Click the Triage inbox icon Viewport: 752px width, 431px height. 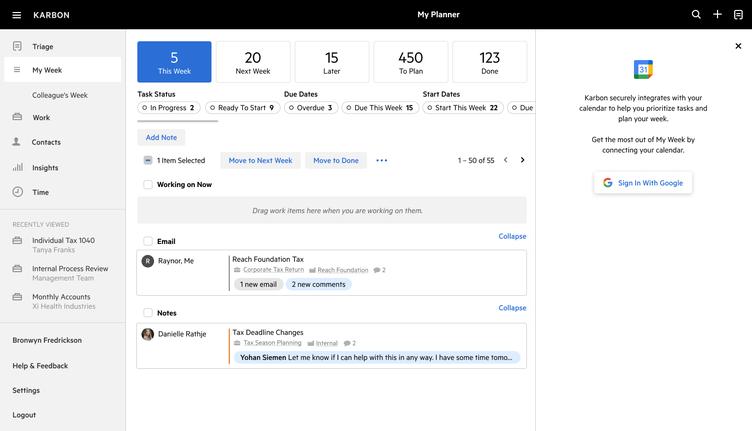pyautogui.click(x=17, y=46)
